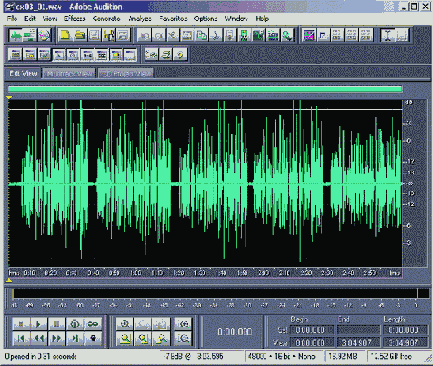Stop playback with the Stop button
Viewport: 433px width, 366px height.
21,324
